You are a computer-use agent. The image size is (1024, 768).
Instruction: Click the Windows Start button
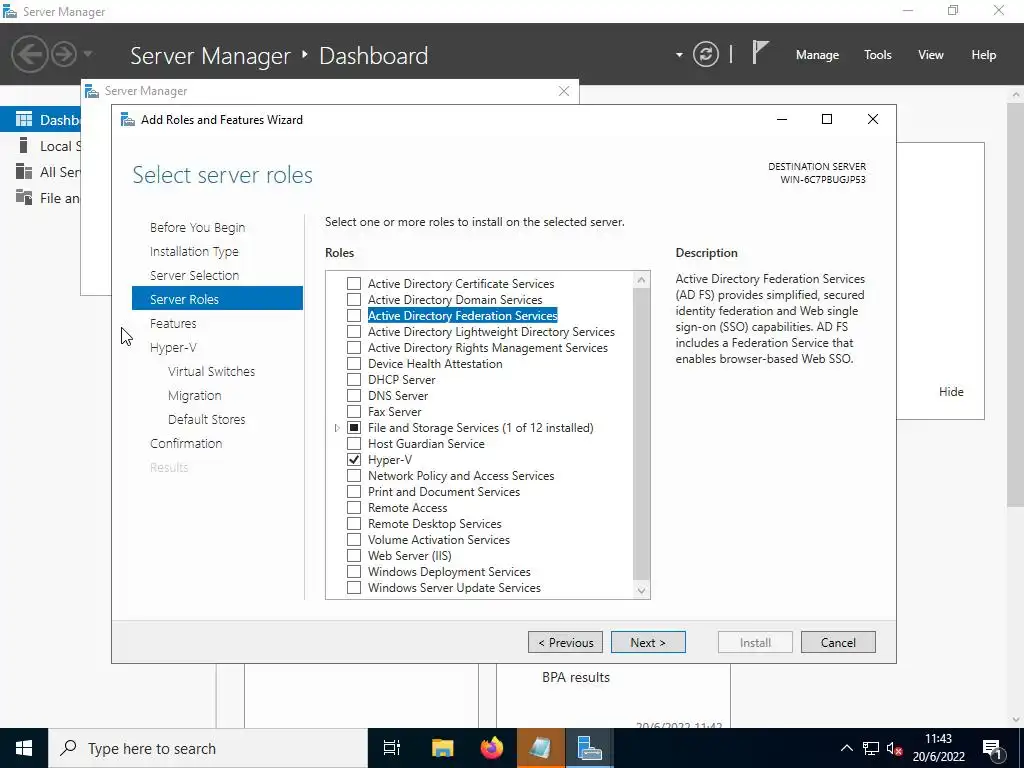[24, 748]
